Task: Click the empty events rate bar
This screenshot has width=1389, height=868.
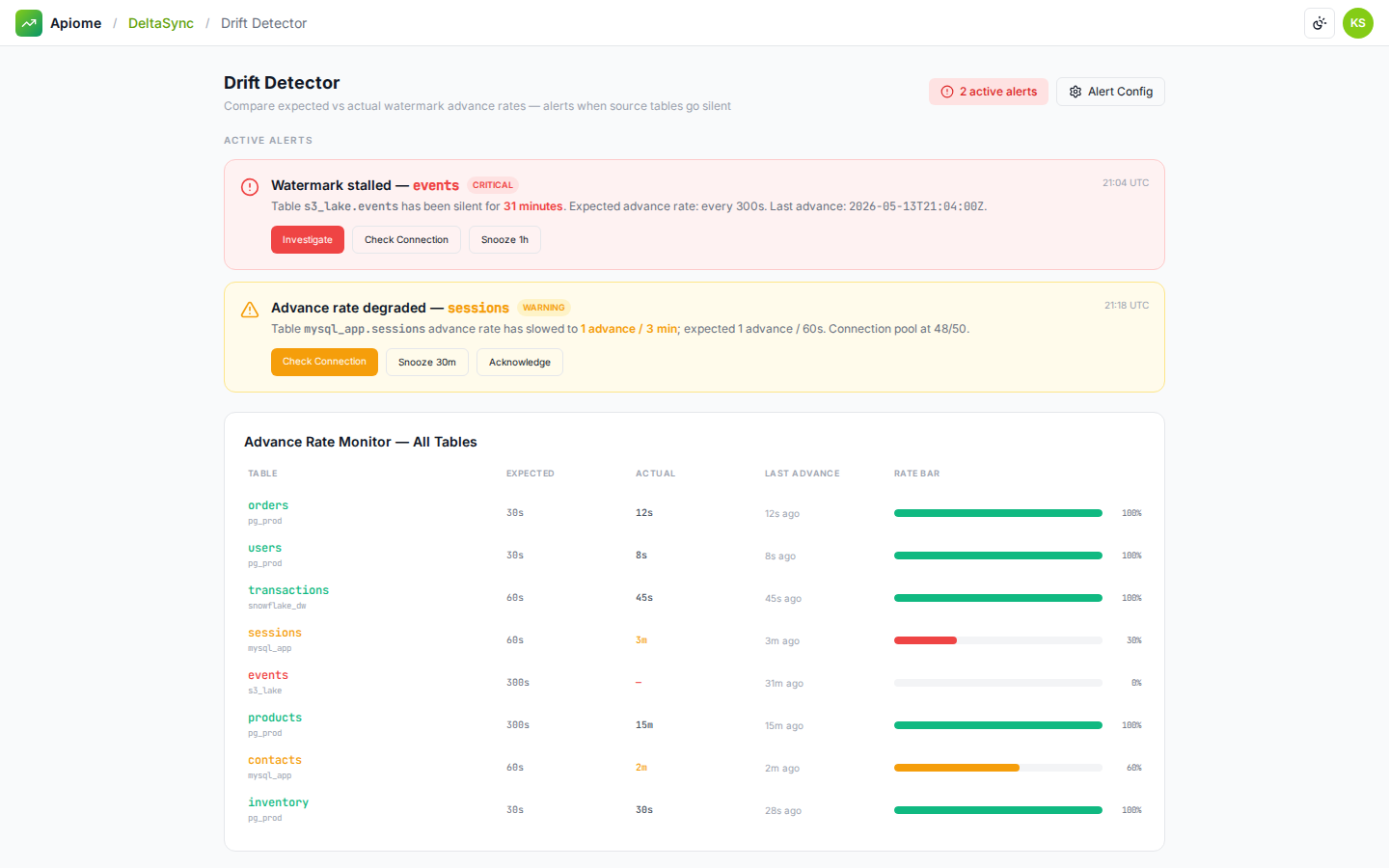Action: [x=998, y=683]
